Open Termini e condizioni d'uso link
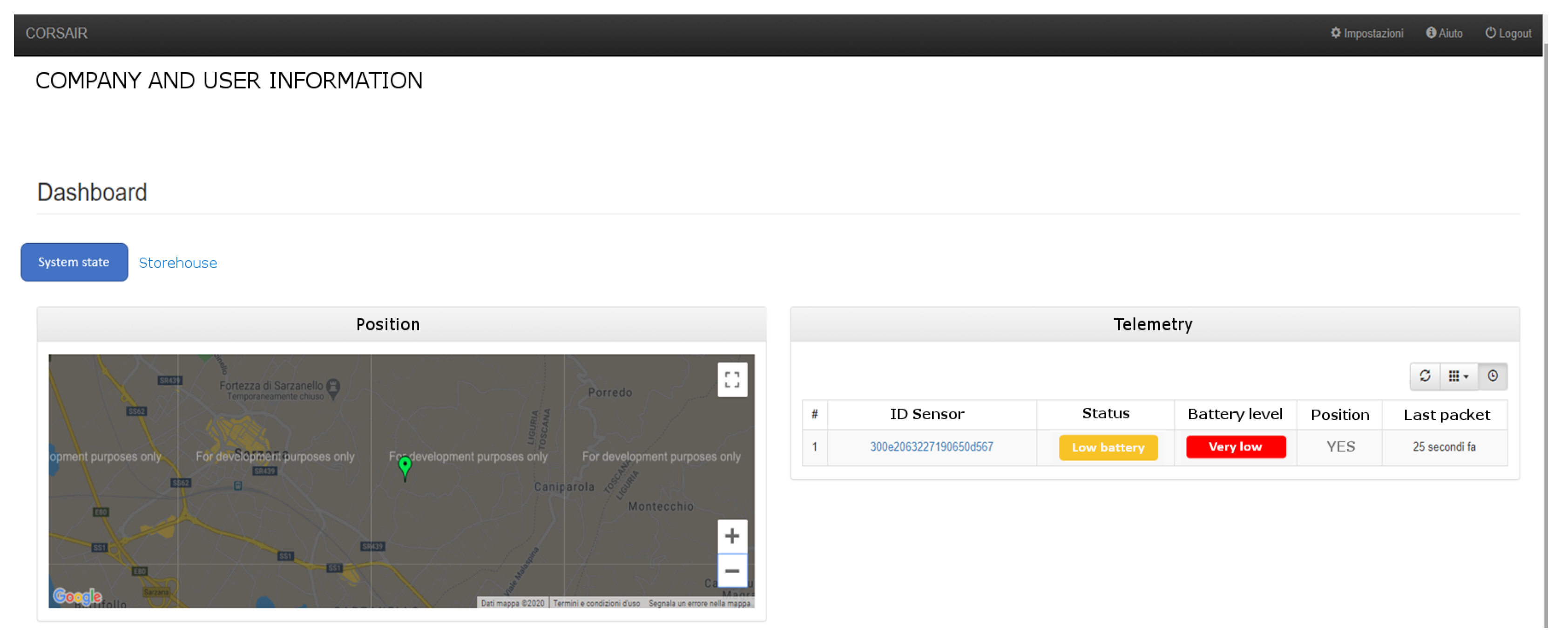 pos(596,603)
